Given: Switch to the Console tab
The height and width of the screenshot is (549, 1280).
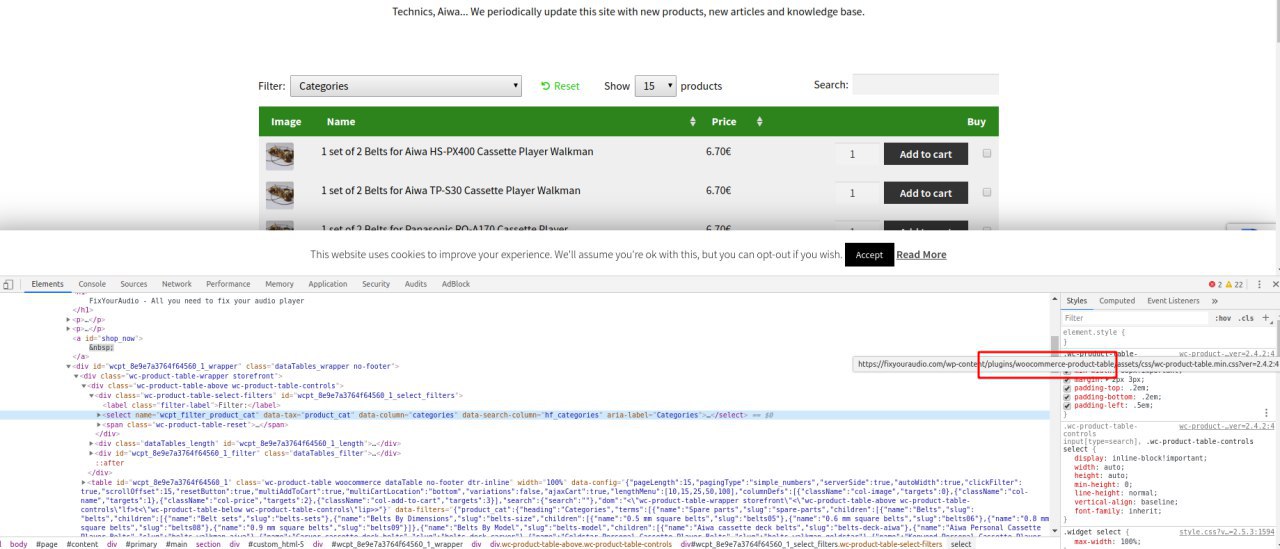Looking at the screenshot, I should [92, 284].
